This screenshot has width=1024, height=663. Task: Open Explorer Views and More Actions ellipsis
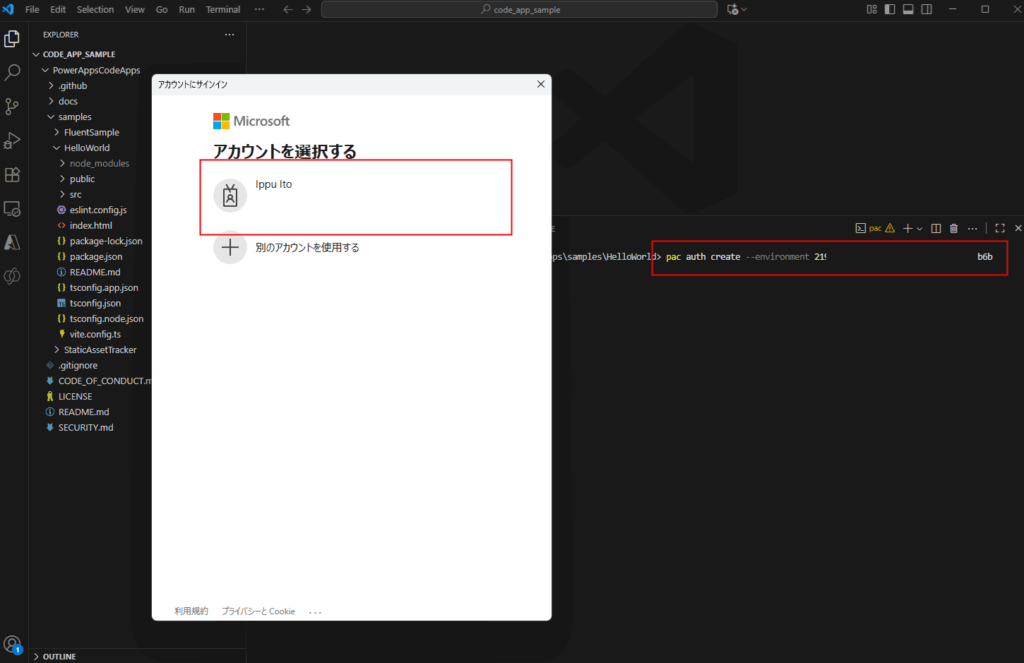tap(229, 35)
